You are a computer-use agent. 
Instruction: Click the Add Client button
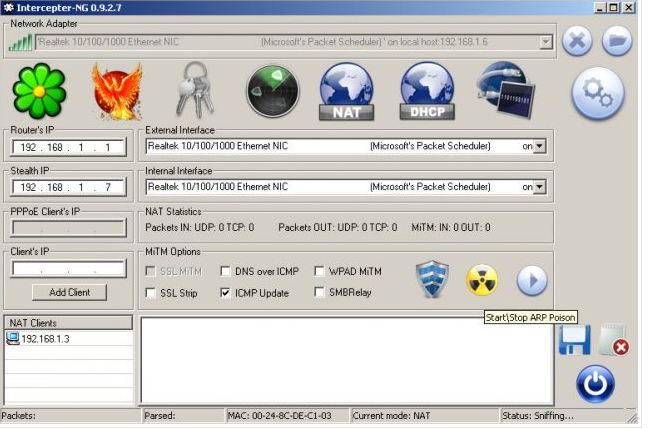[69, 292]
